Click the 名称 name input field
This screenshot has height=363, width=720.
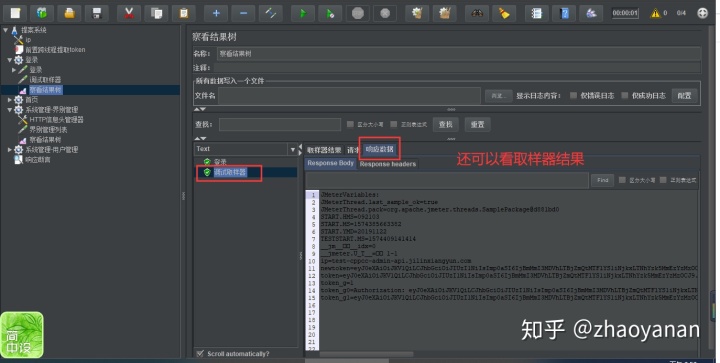coord(458,54)
